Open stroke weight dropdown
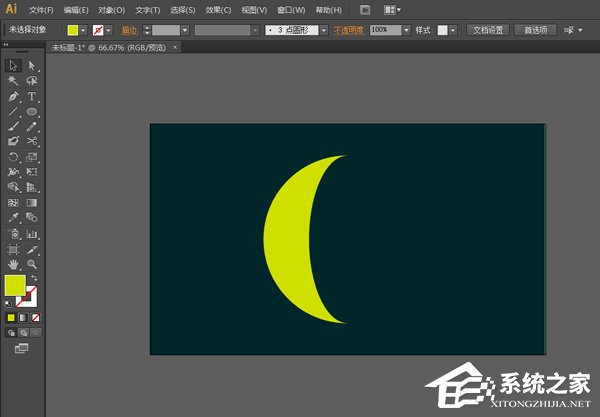600x417 pixels. (x=185, y=30)
